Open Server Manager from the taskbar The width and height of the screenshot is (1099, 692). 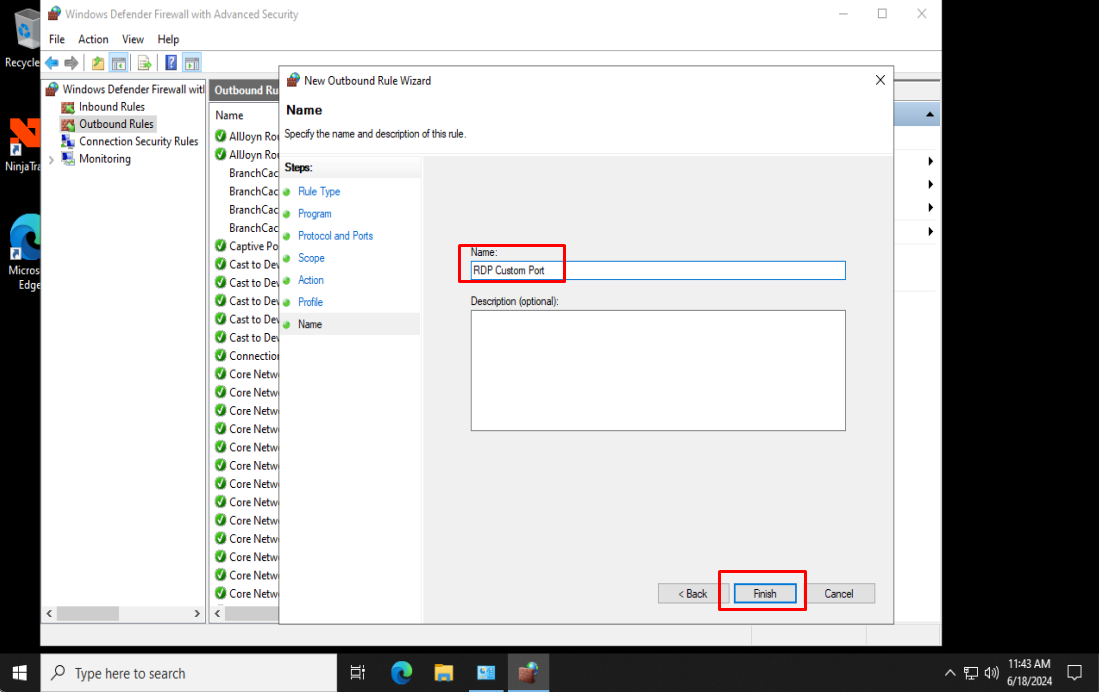point(486,673)
